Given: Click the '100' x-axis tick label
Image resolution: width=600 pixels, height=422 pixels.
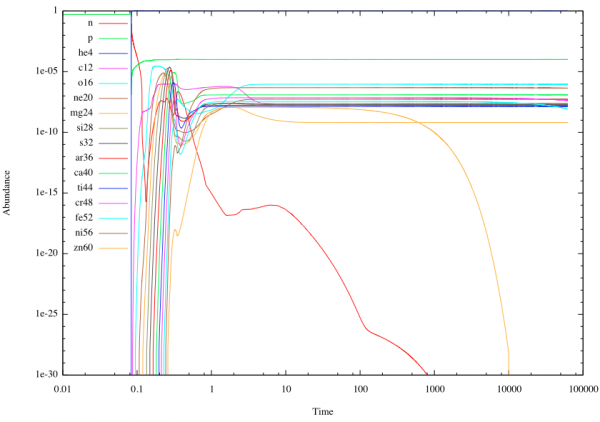Looking at the screenshot, I should click(360, 389).
